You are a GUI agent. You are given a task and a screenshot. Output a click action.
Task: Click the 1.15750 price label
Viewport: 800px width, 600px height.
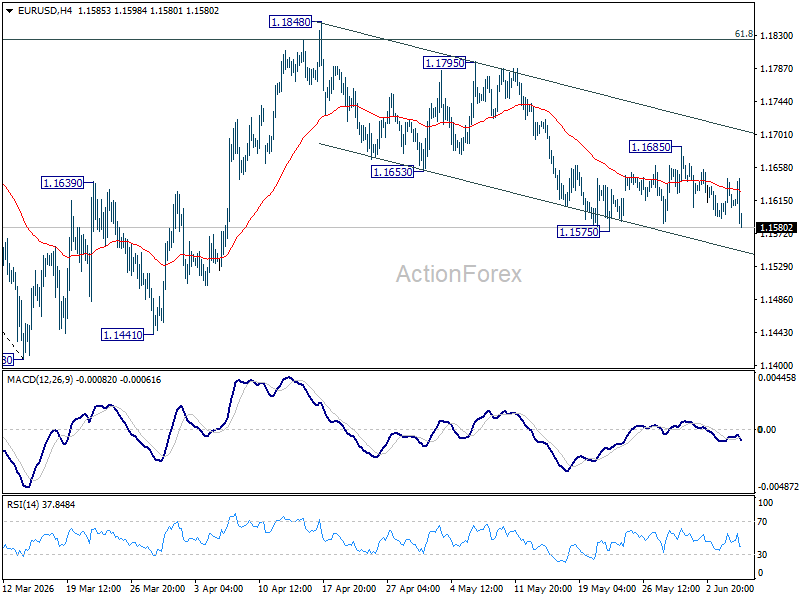[579, 232]
